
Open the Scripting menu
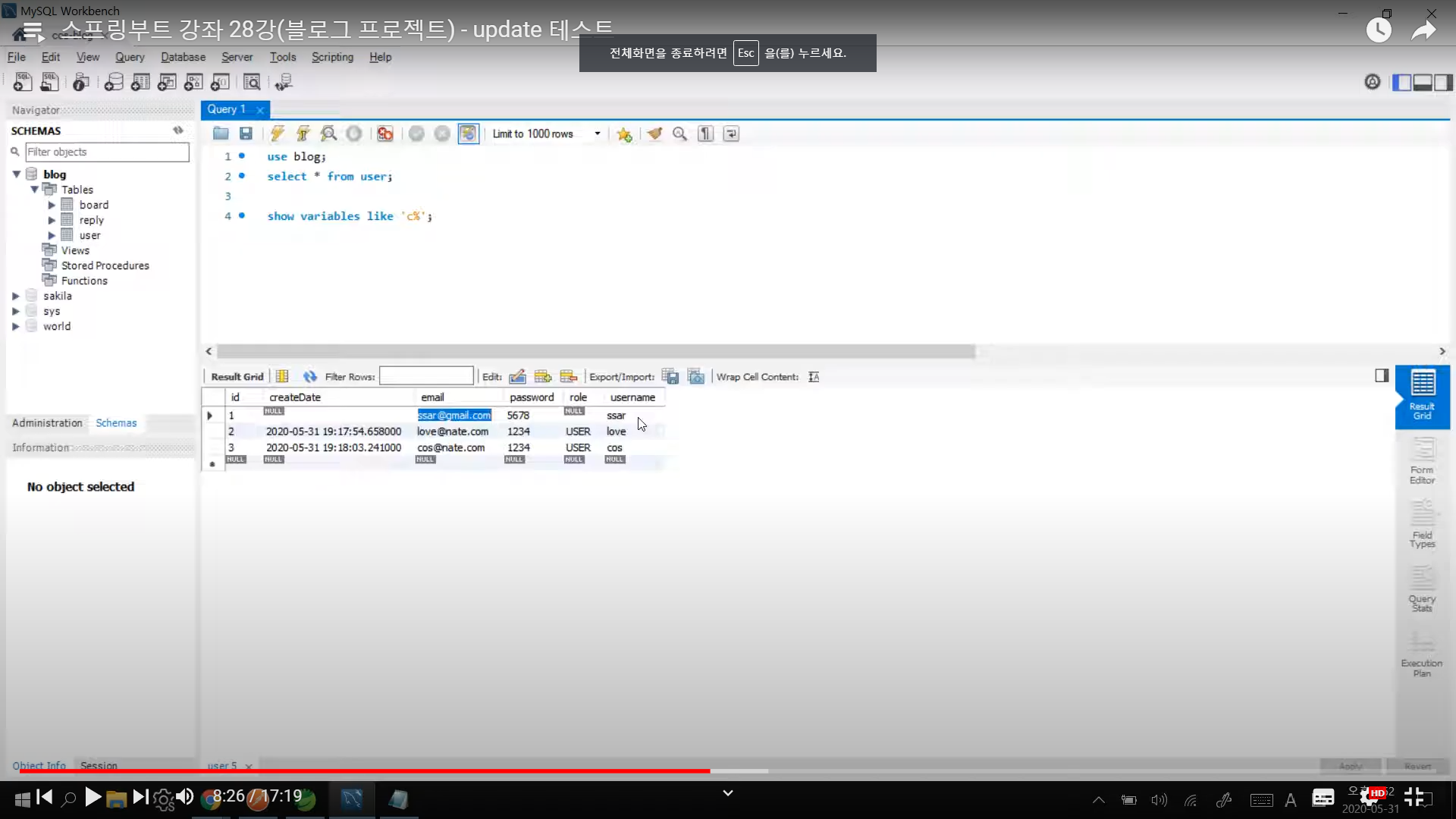click(x=332, y=57)
